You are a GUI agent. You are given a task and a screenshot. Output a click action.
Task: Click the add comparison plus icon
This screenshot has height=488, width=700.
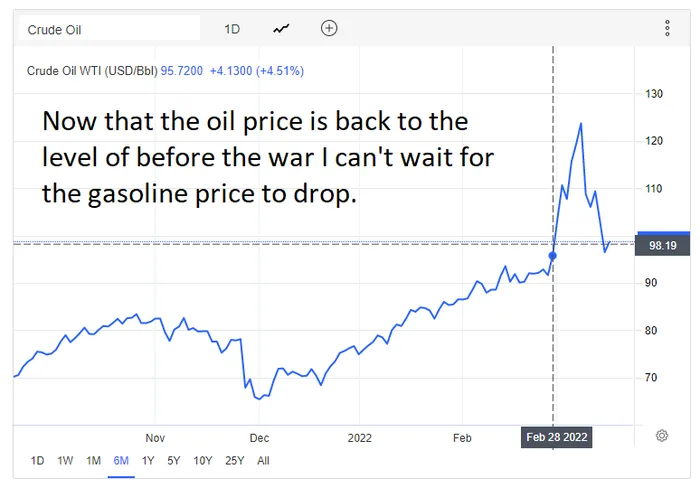(x=329, y=29)
